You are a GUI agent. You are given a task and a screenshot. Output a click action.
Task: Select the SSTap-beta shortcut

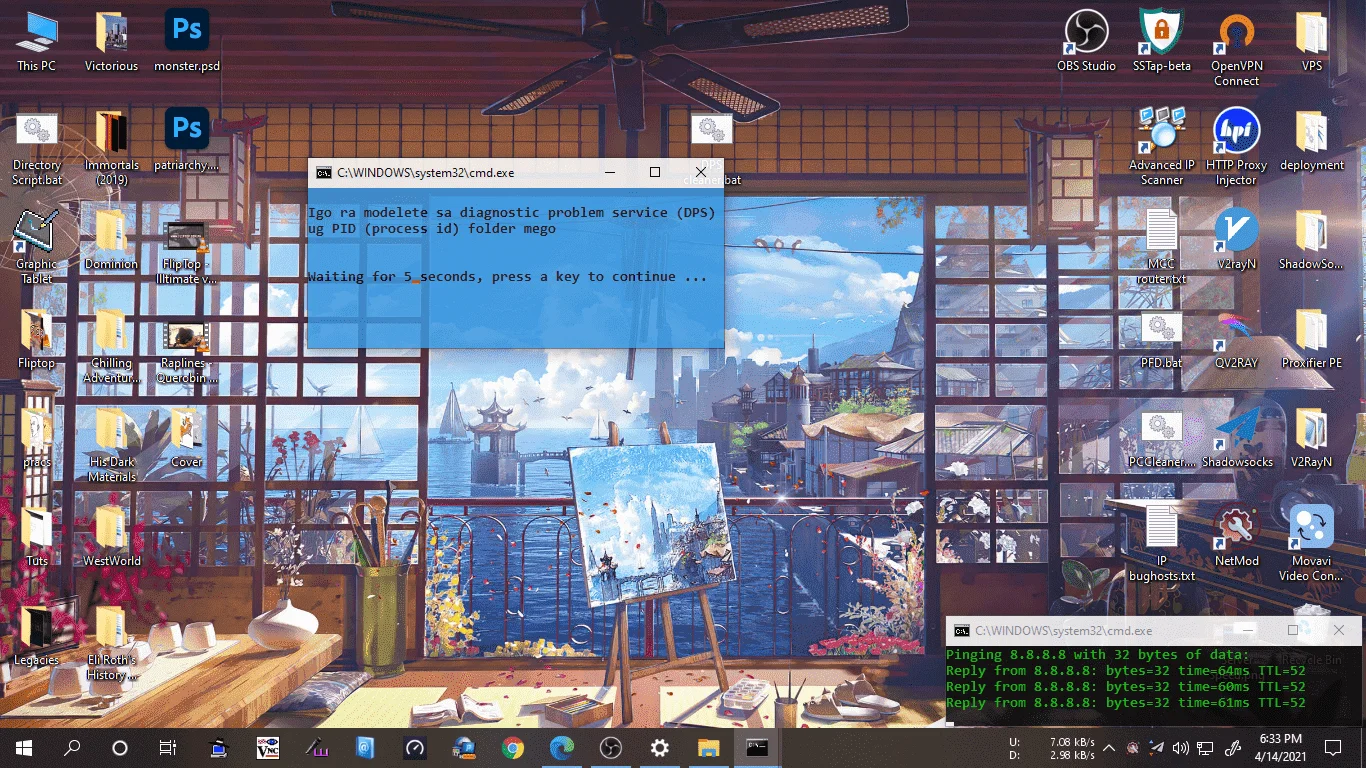click(x=1161, y=42)
